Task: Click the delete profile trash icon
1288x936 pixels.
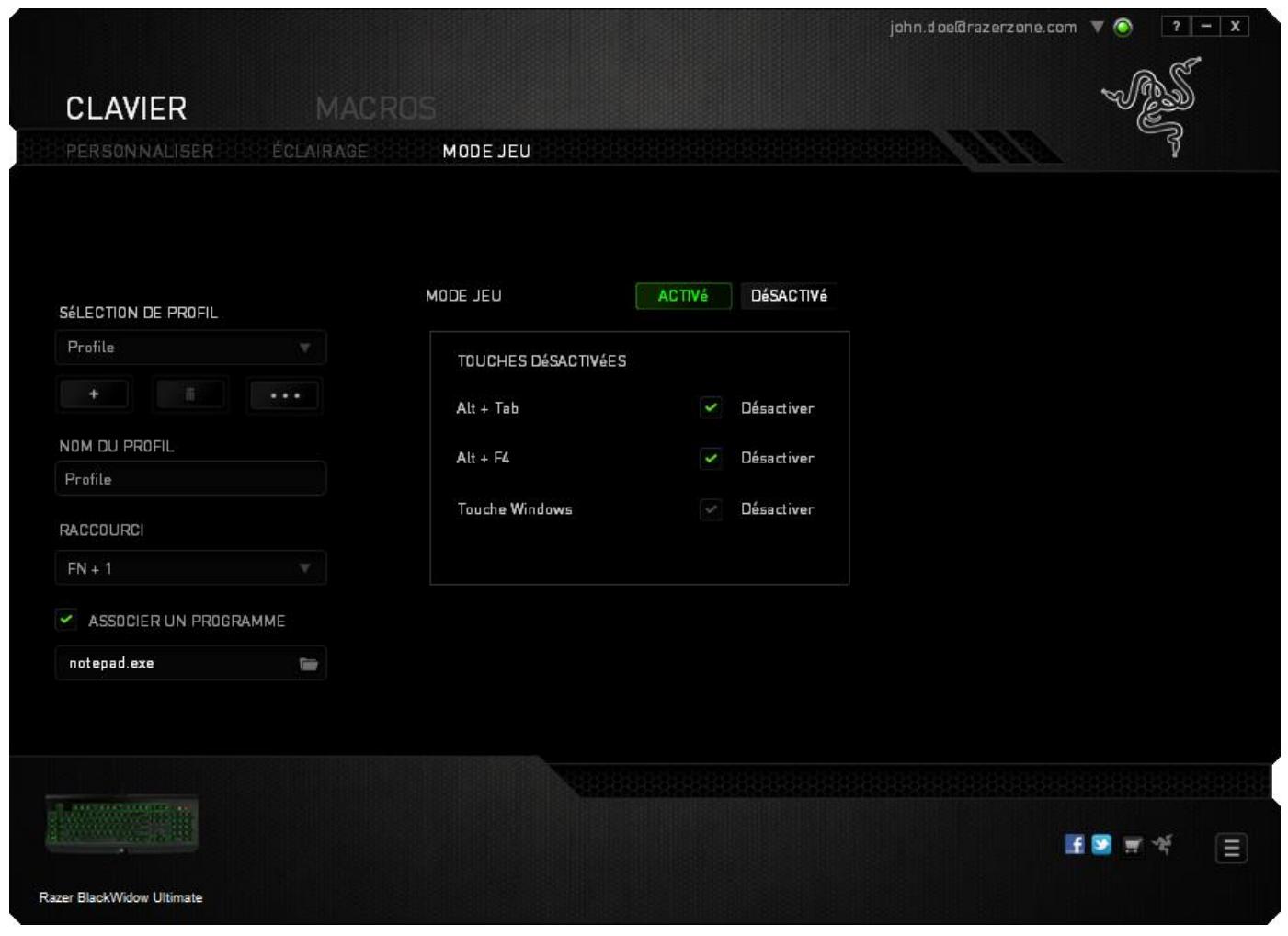Action: pyautogui.click(x=189, y=394)
